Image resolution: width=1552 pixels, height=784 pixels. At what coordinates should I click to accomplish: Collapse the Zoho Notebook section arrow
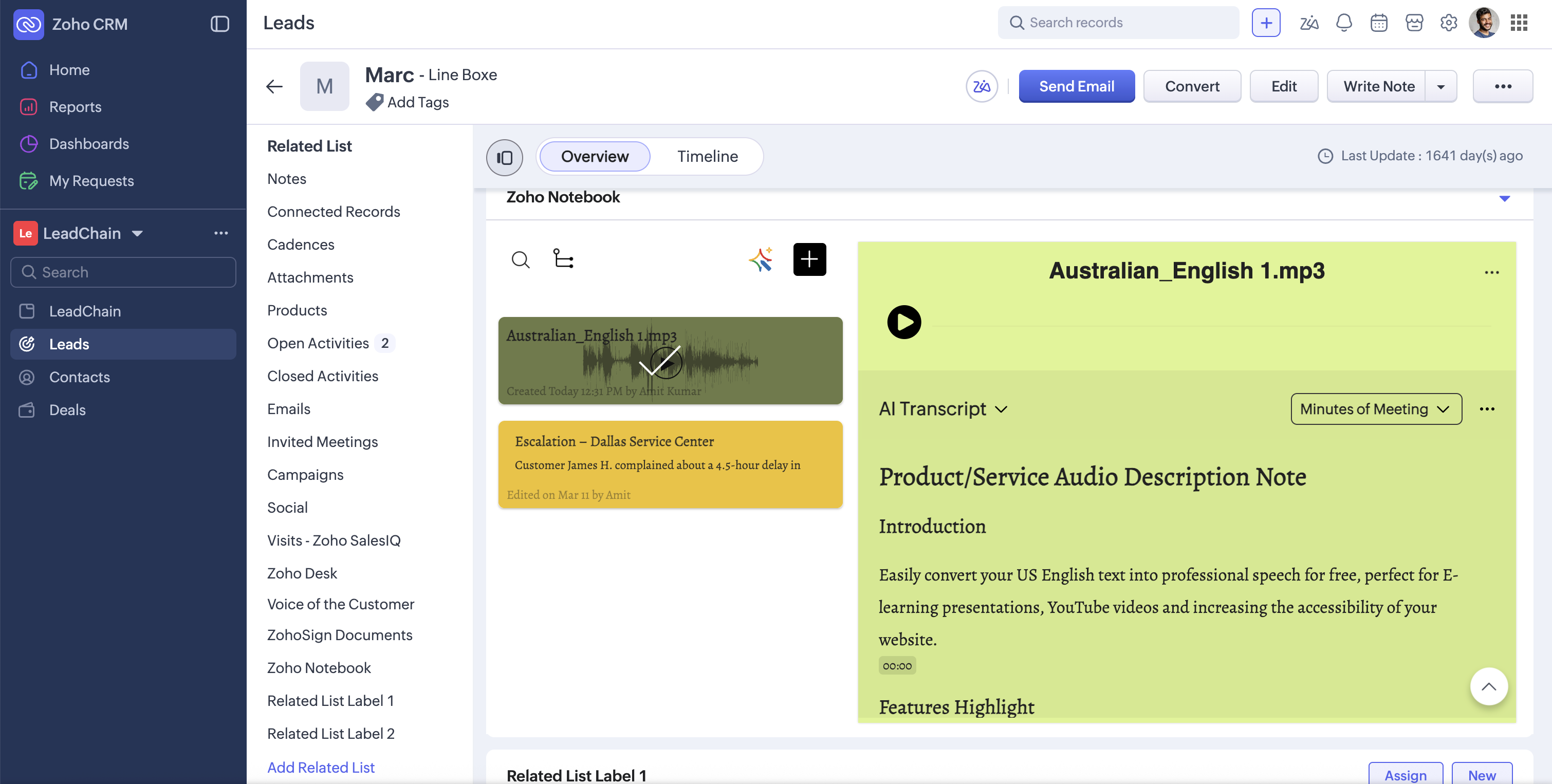pos(1504,198)
